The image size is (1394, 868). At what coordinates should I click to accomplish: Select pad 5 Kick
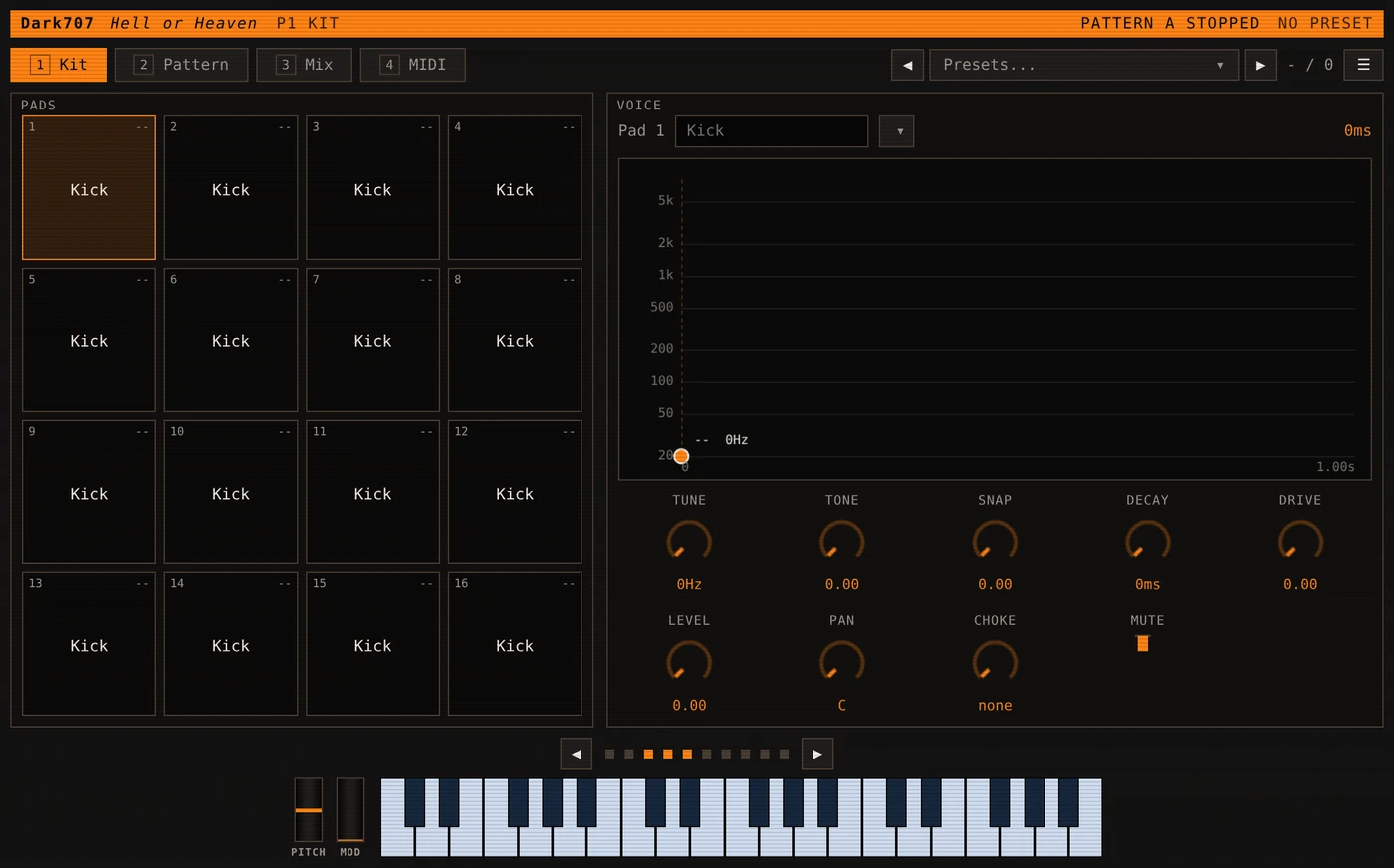tap(89, 340)
